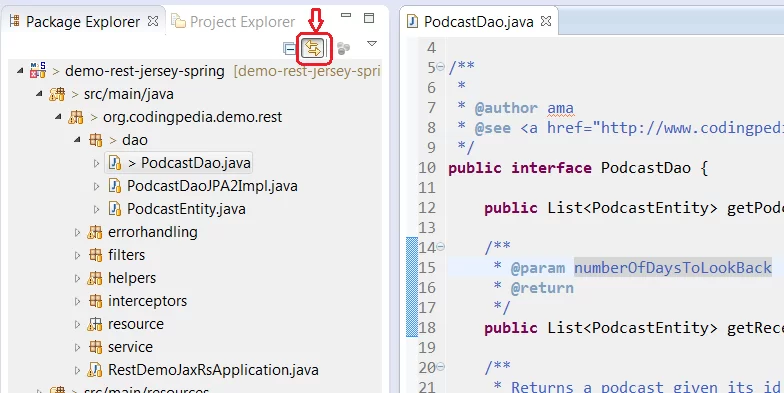Expand the service package
The width and height of the screenshot is (784, 393).
pyautogui.click(x=78, y=347)
